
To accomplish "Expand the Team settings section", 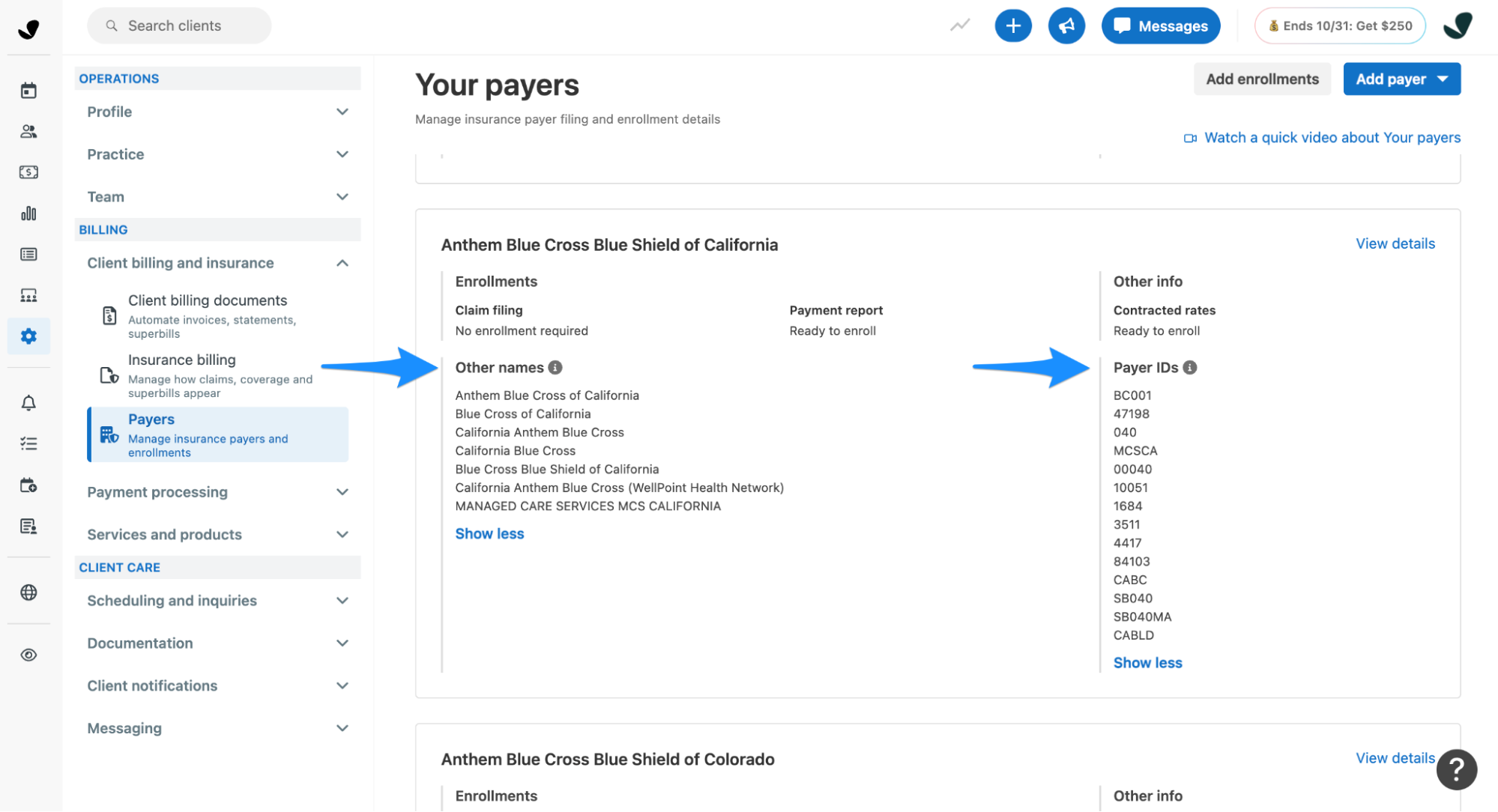I will (217, 197).
